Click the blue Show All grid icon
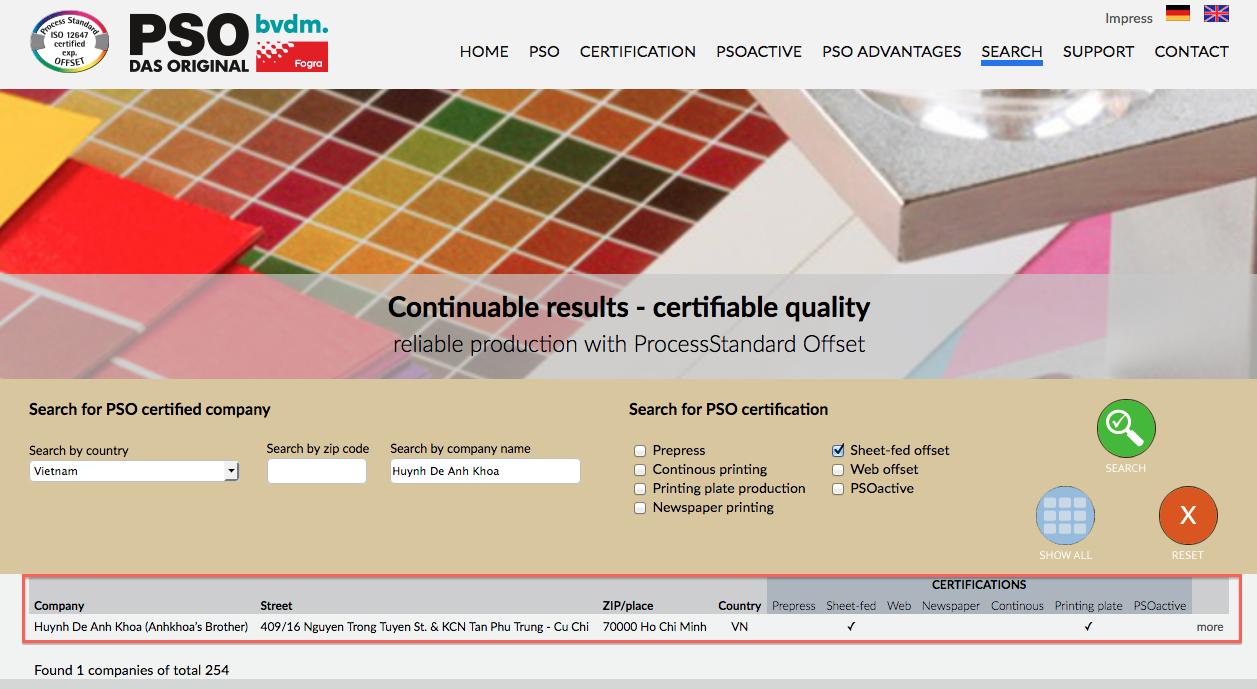This screenshot has width=1257, height=689. [x=1065, y=516]
